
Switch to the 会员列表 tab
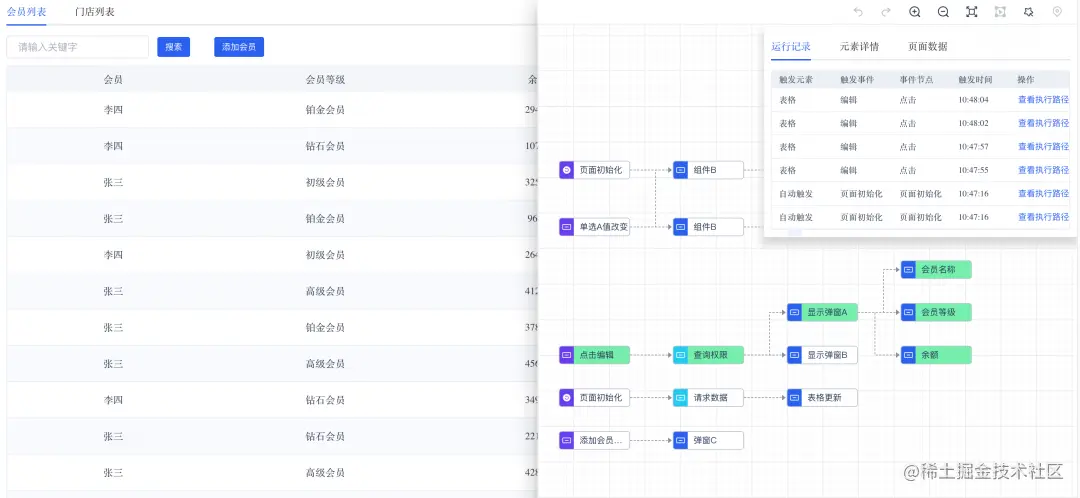pos(27,12)
